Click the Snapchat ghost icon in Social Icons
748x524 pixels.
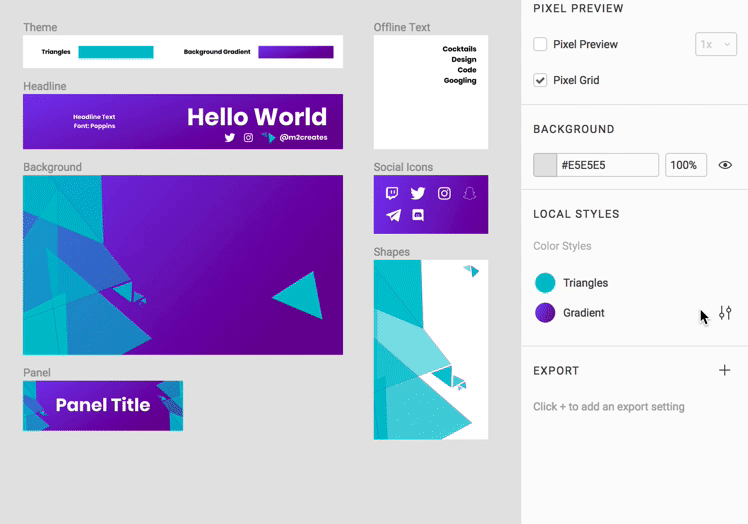(x=470, y=194)
